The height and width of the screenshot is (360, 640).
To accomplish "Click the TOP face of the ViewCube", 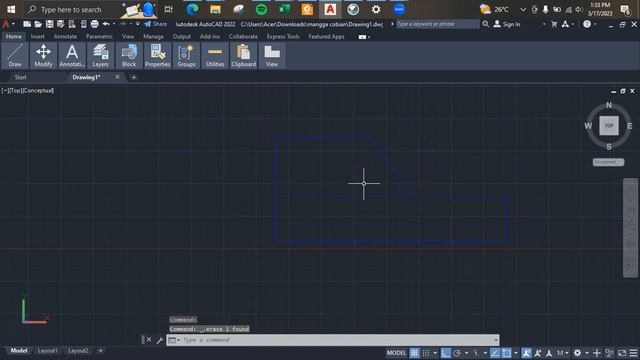I will tap(609, 125).
